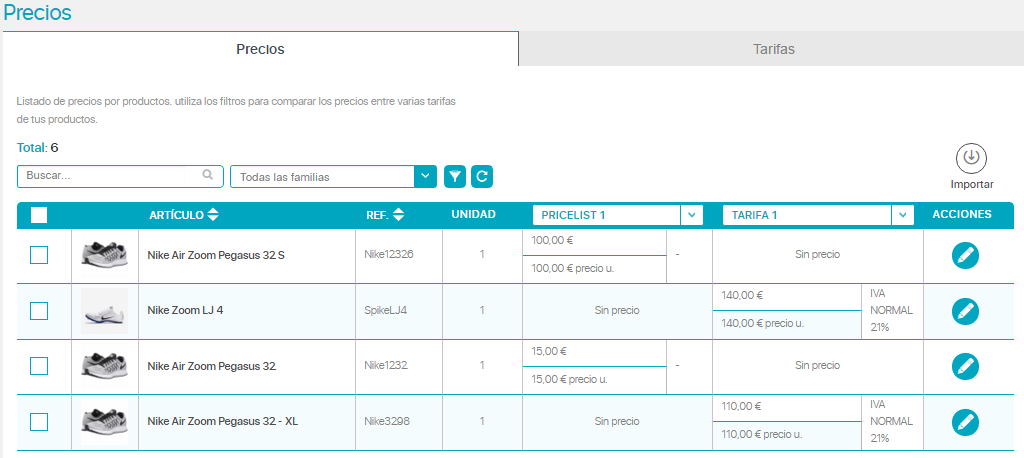The image size is (1024, 458).
Task: Edit price of Nike Air Zoom Pegasus 32 S
Action: (x=965, y=255)
